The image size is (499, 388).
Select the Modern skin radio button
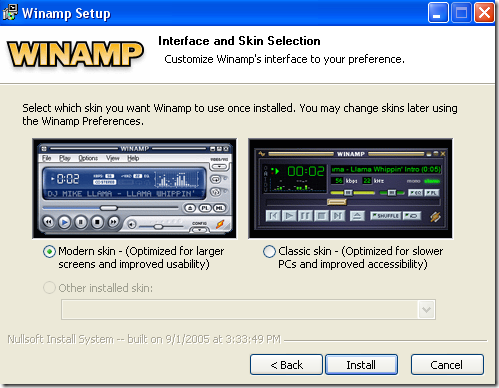pyautogui.click(x=49, y=251)
